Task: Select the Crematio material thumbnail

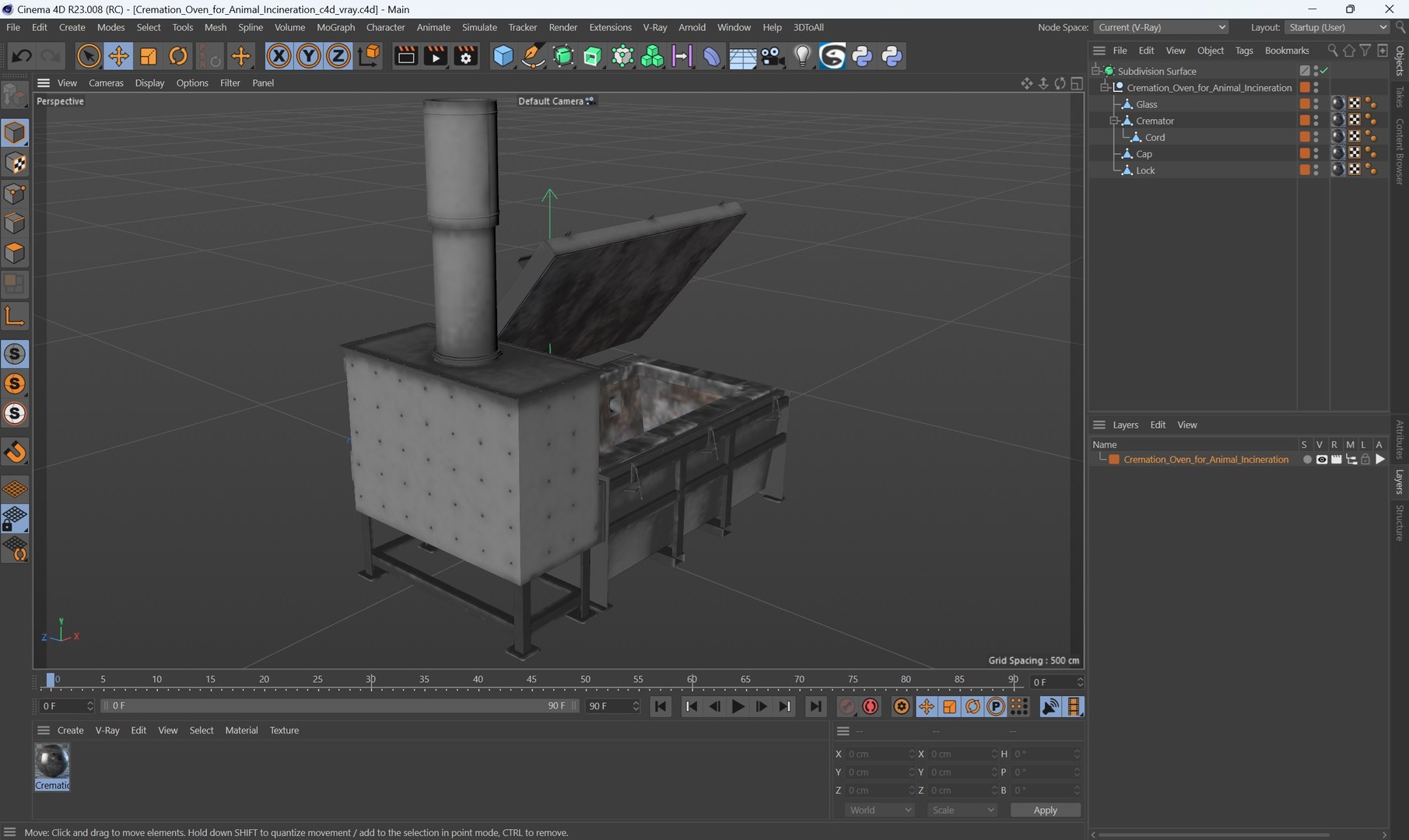Action: coord(52,767)
